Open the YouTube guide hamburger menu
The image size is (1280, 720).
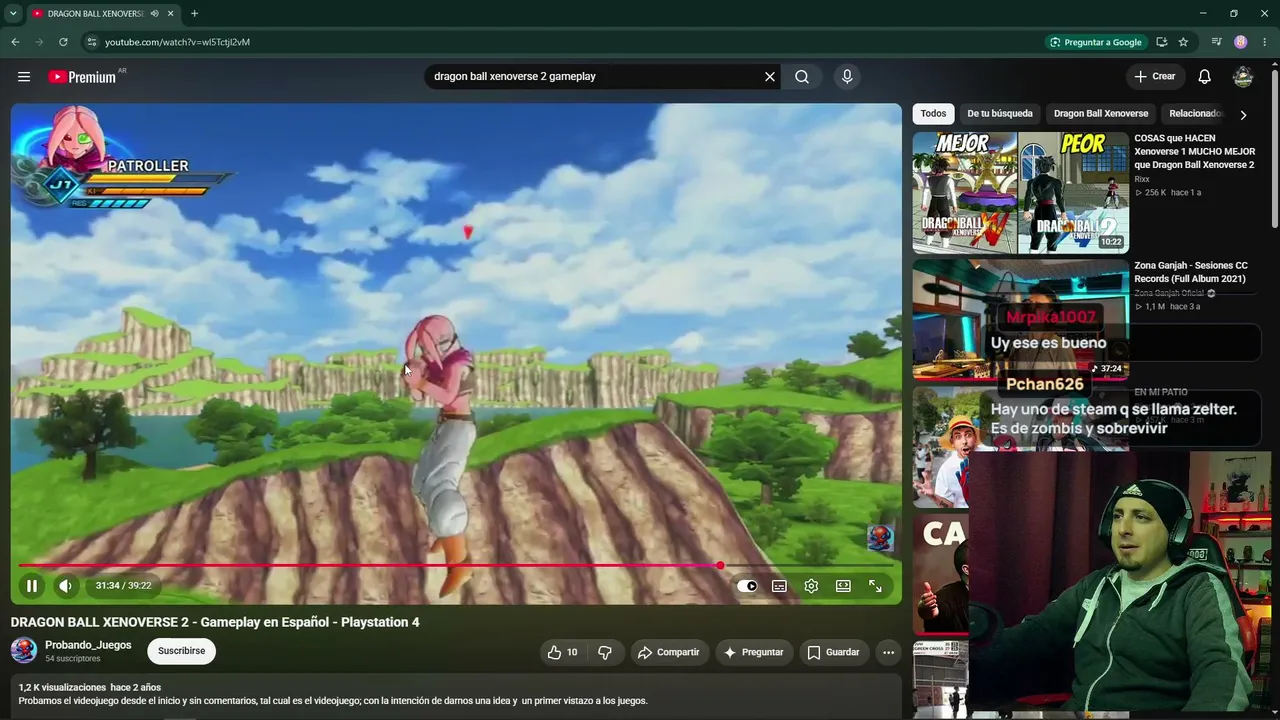coord(24,77)
